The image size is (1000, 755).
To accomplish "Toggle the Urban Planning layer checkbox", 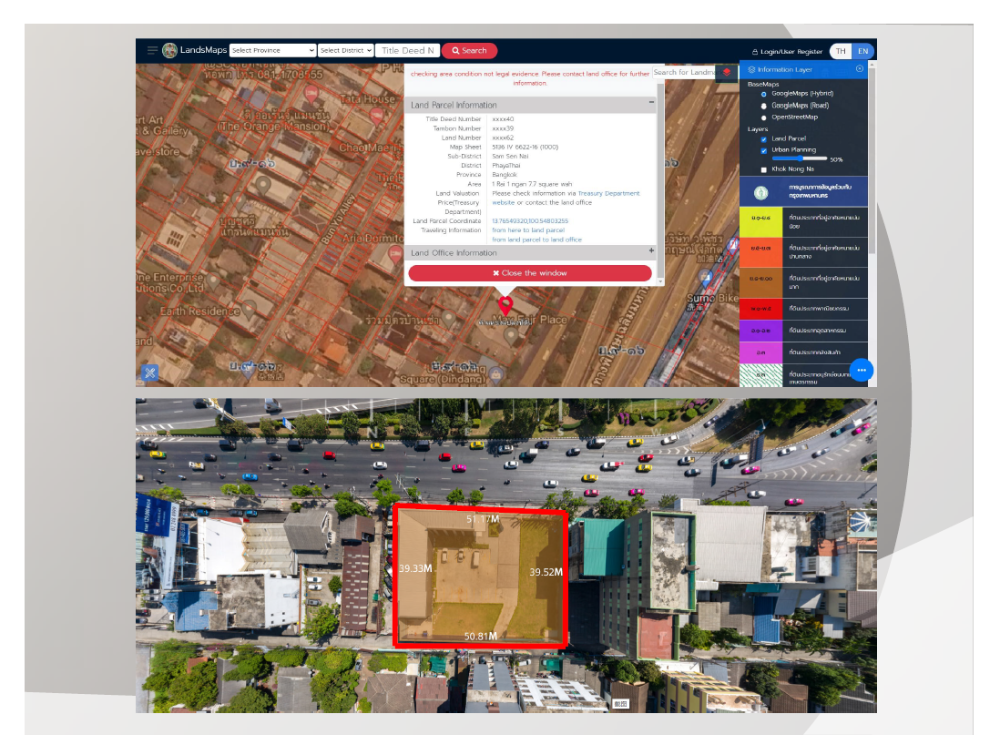I will click(763, 150).
